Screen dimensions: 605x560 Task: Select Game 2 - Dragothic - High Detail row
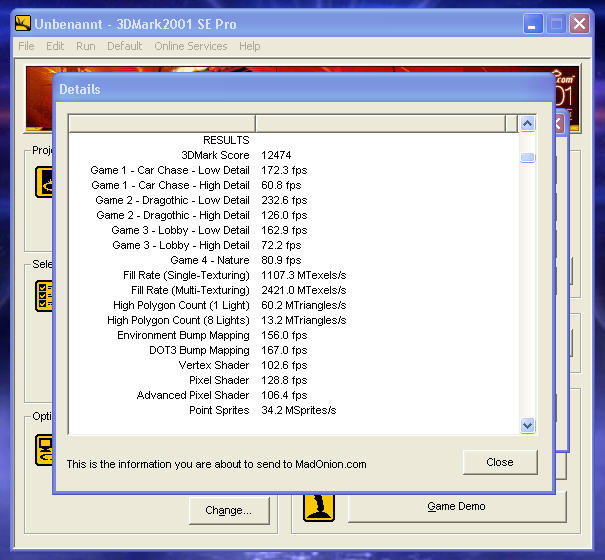pyautogui.click(x=294, y=215)
